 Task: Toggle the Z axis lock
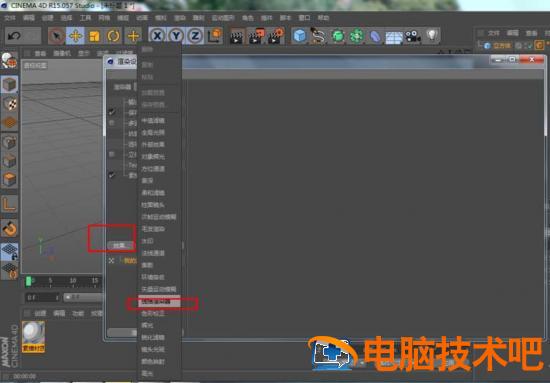click(x=195, y=36)
